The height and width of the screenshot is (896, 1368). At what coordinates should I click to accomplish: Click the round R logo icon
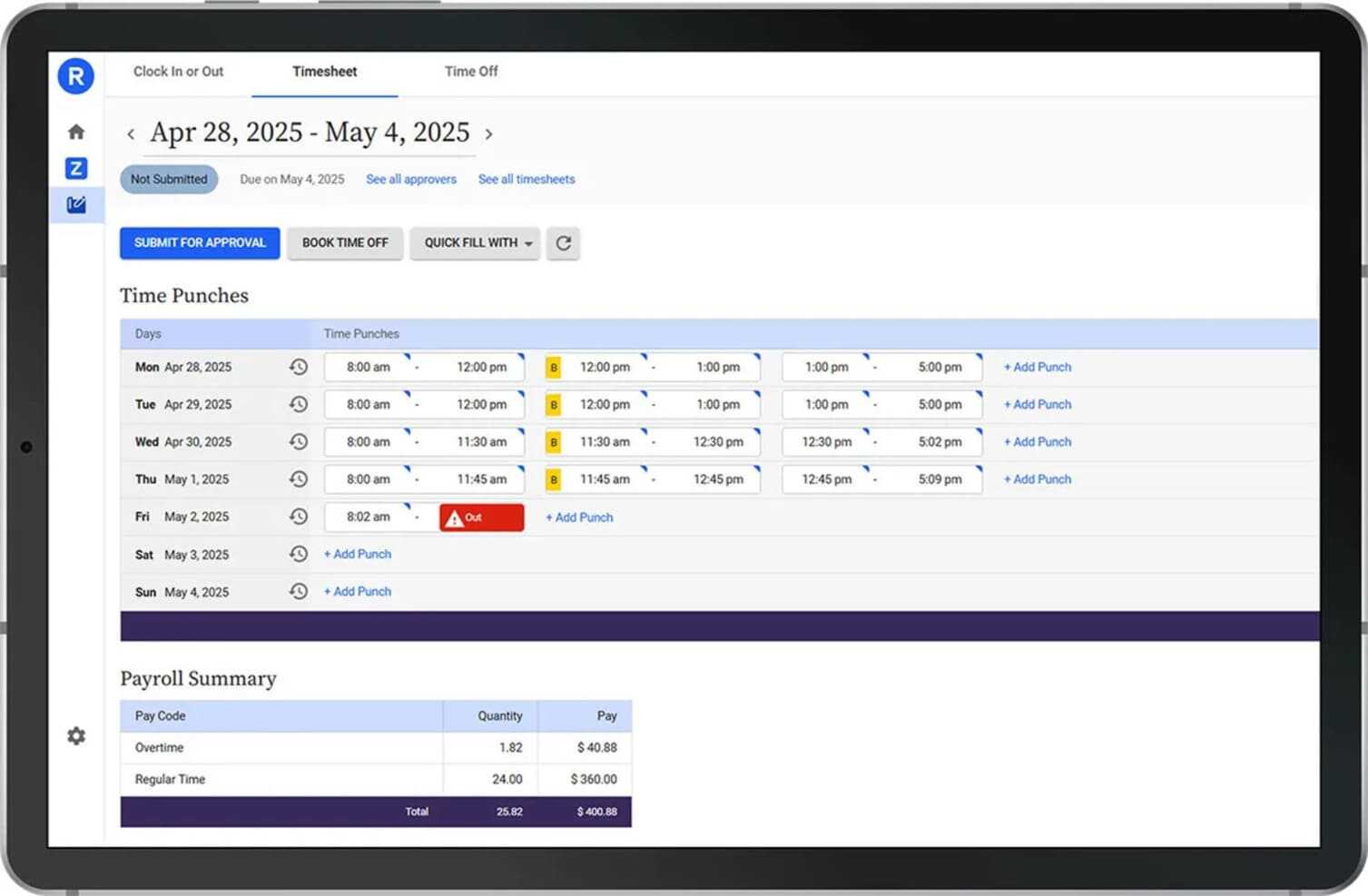[x=76, y=75]
